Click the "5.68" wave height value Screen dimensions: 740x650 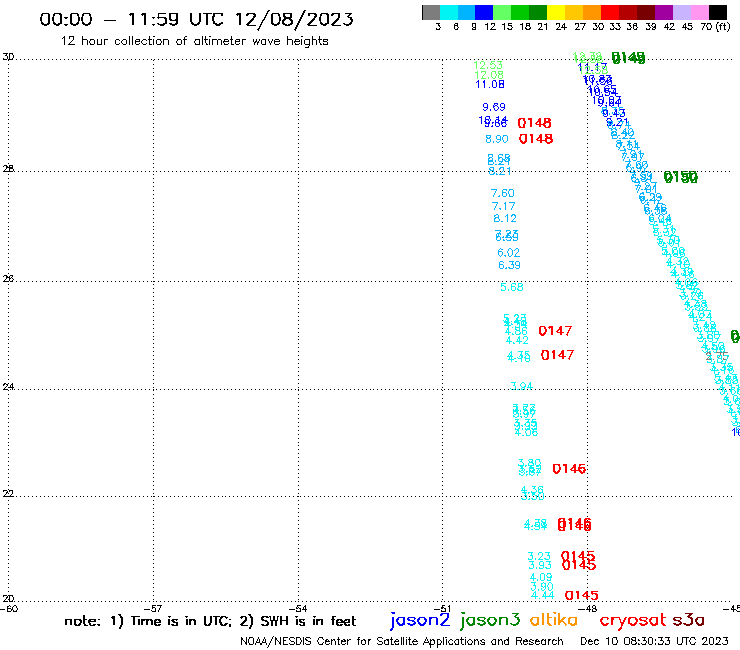pos(512,287)
